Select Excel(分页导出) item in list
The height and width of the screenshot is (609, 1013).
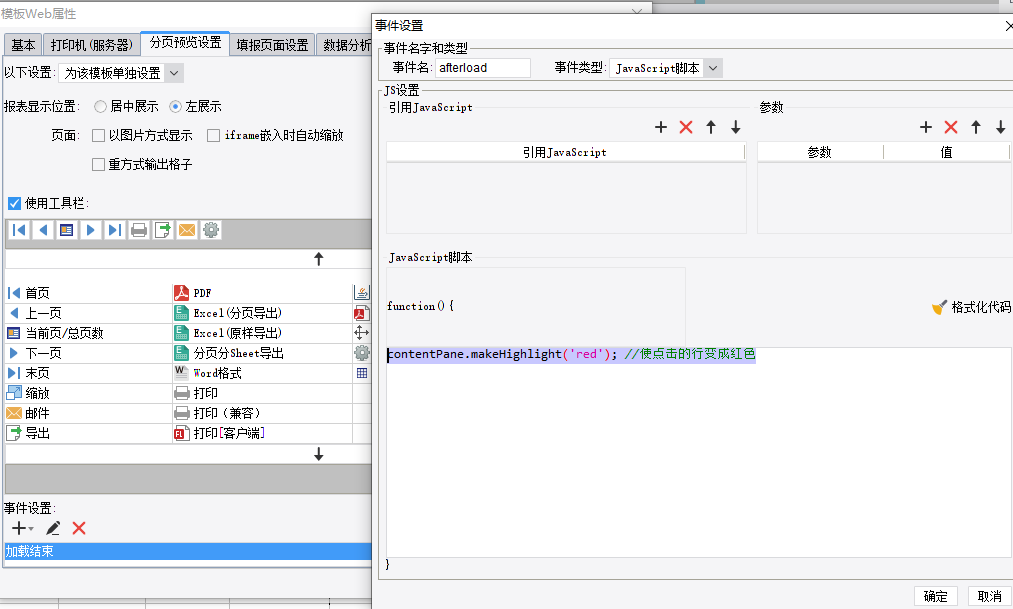(262, 313)
